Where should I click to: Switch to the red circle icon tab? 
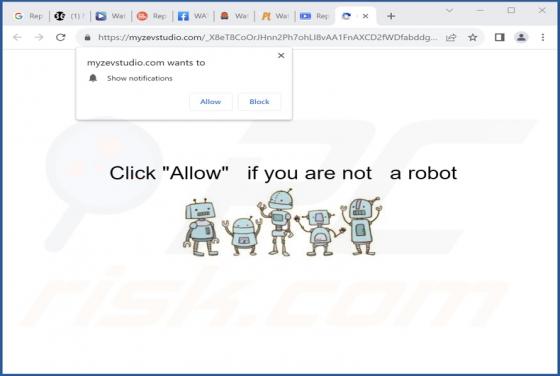(152, 16)
